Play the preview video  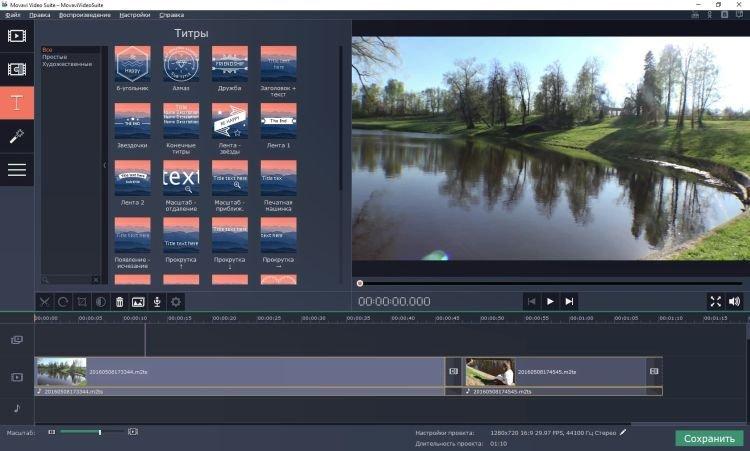pos(550,301)
